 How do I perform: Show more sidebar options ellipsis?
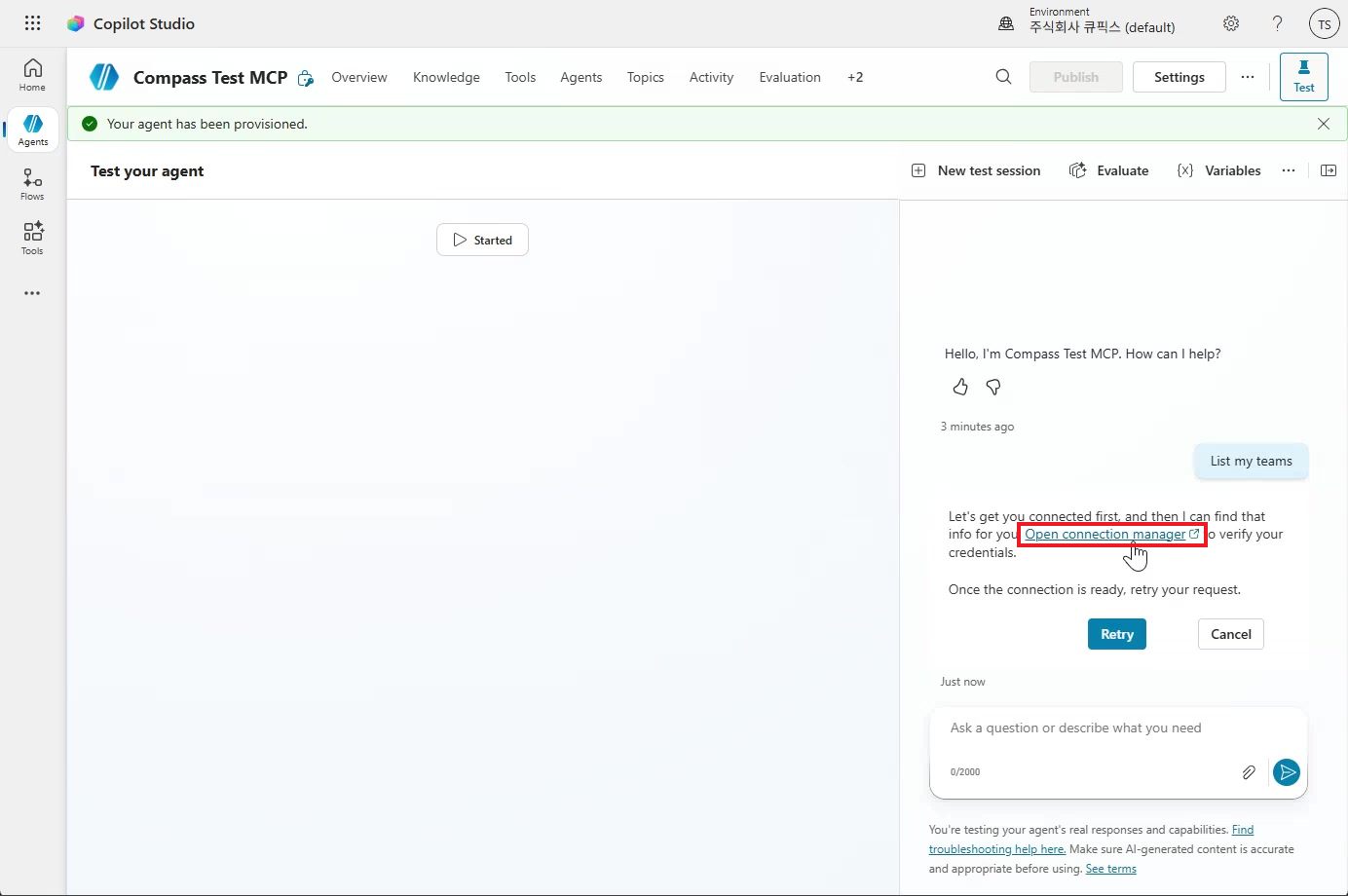32,293
